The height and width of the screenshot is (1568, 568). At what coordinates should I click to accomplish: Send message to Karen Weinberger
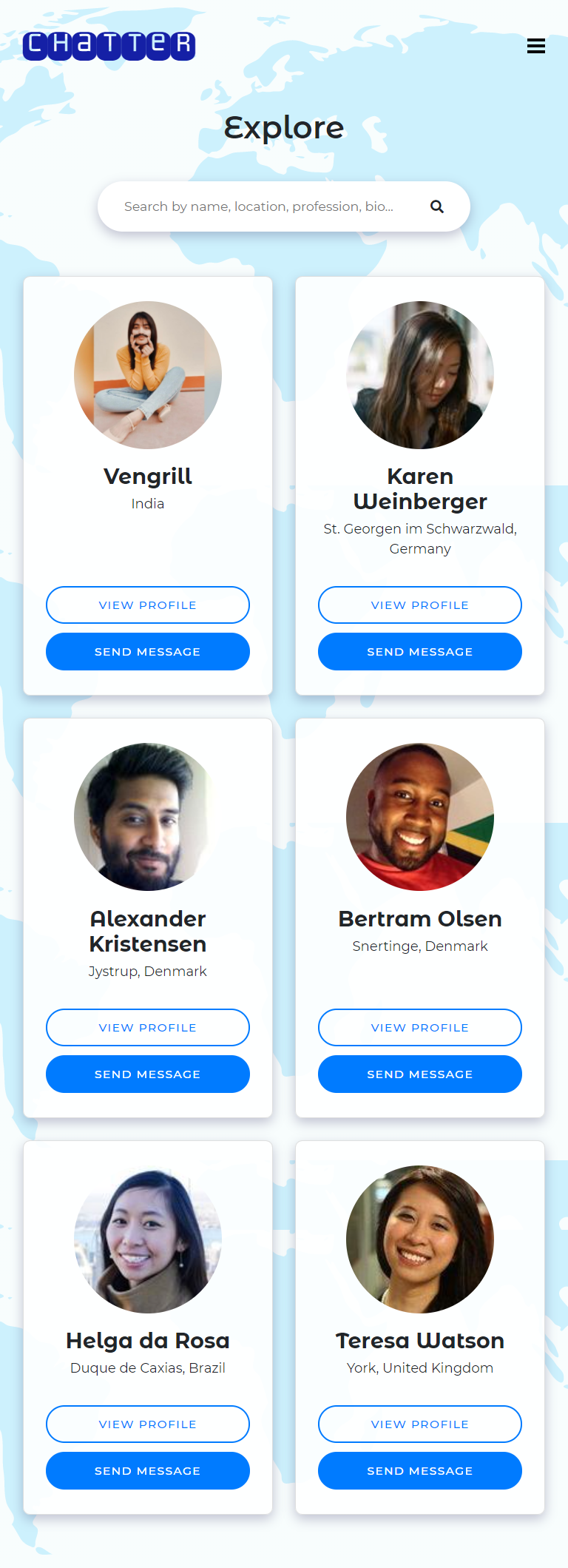click(420, 651)
